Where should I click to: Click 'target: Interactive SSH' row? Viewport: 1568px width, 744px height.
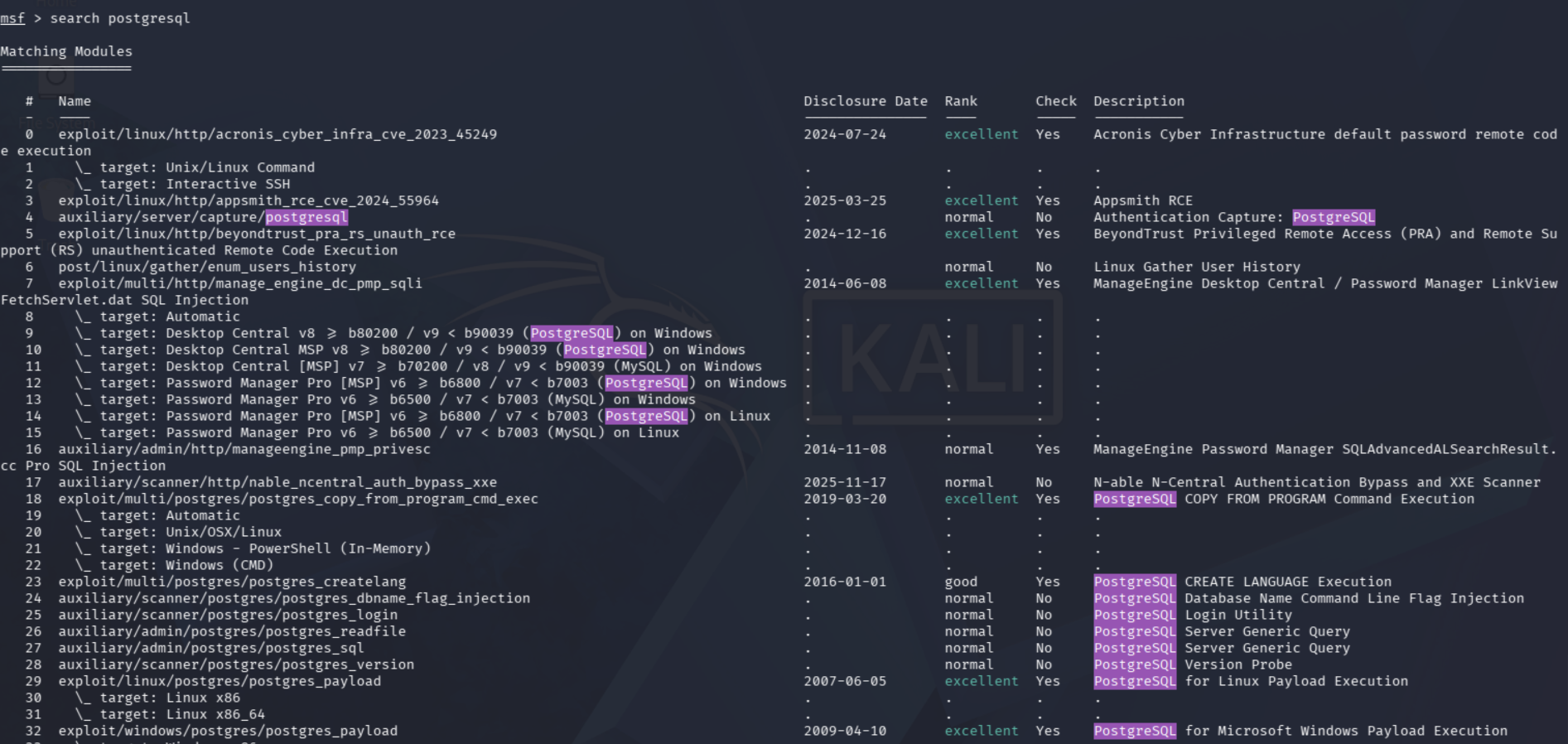point(182,184)
